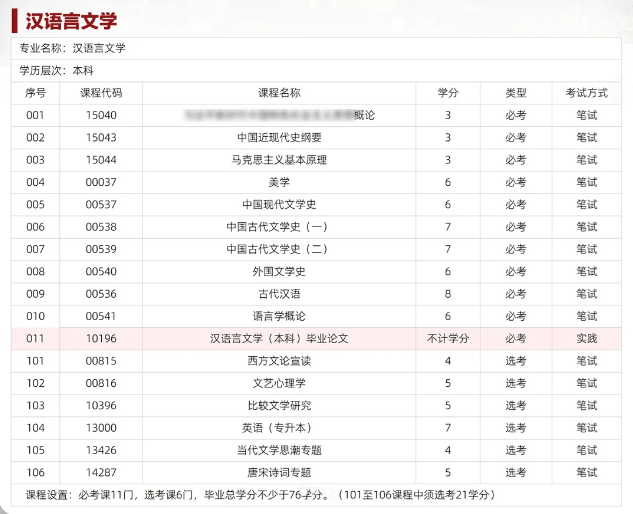The width and height of the screenshot is (633, 514).
Task: Click course name 中国现代文学史
Action: [x=279, y=204]
